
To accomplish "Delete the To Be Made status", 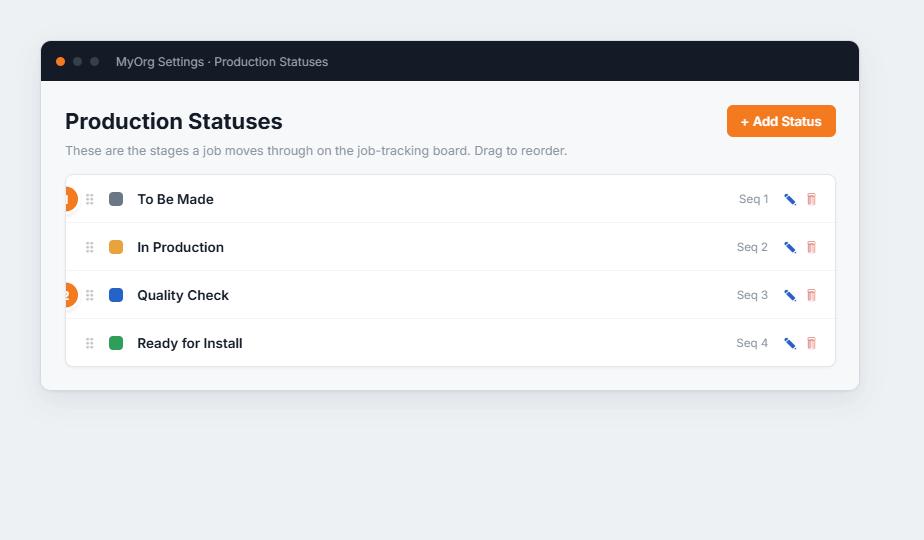I will click(x=811, y=199).
